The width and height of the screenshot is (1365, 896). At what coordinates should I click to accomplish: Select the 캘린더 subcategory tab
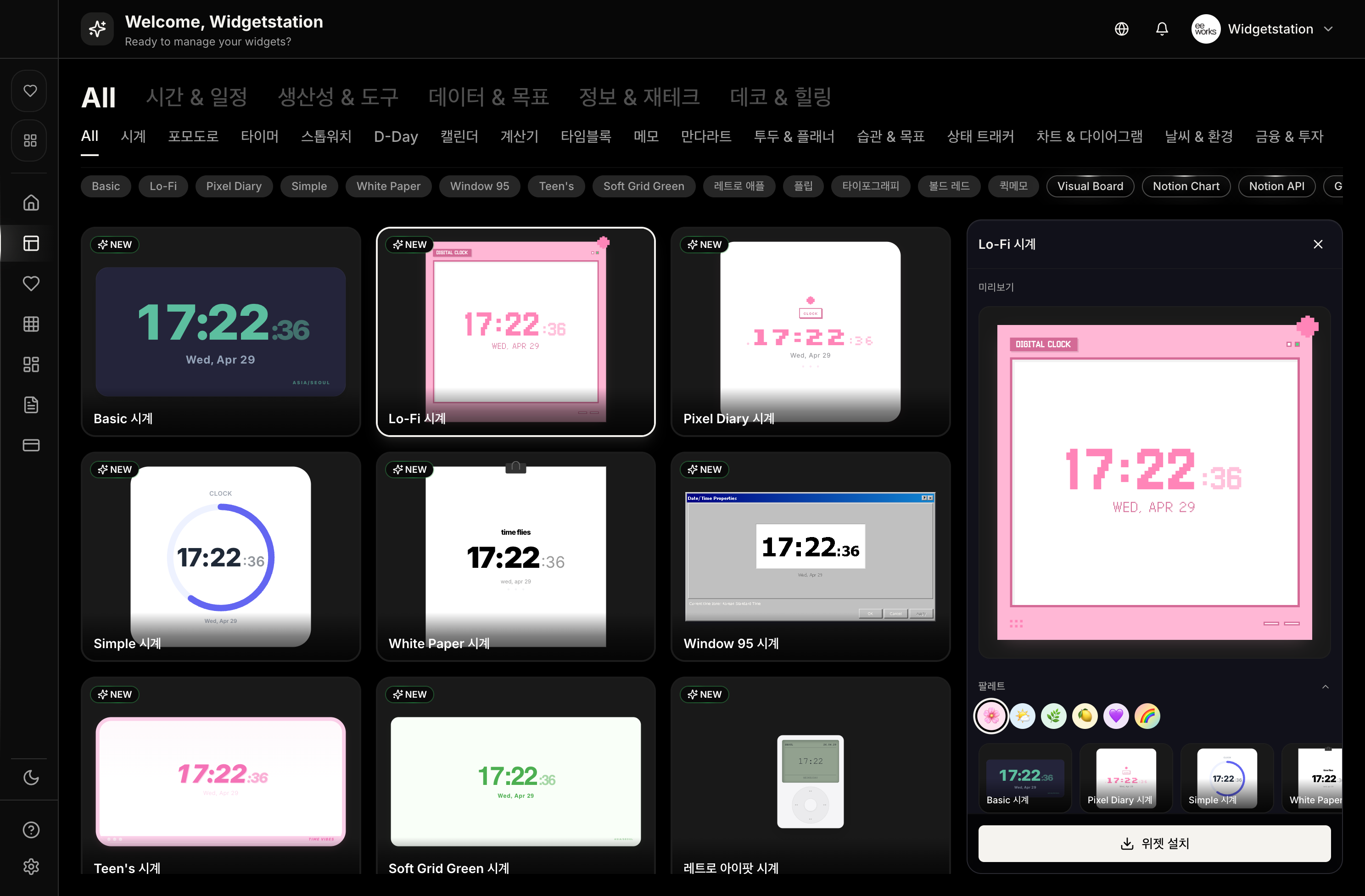(x=459, y=136)
